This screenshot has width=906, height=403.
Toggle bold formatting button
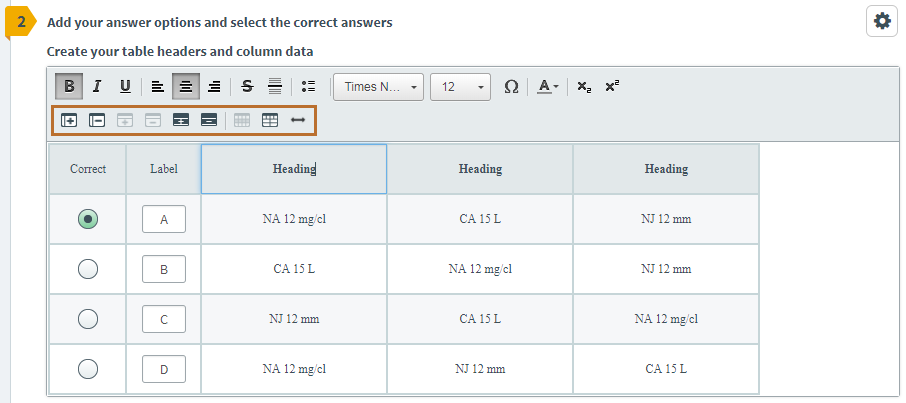[69, 87]
